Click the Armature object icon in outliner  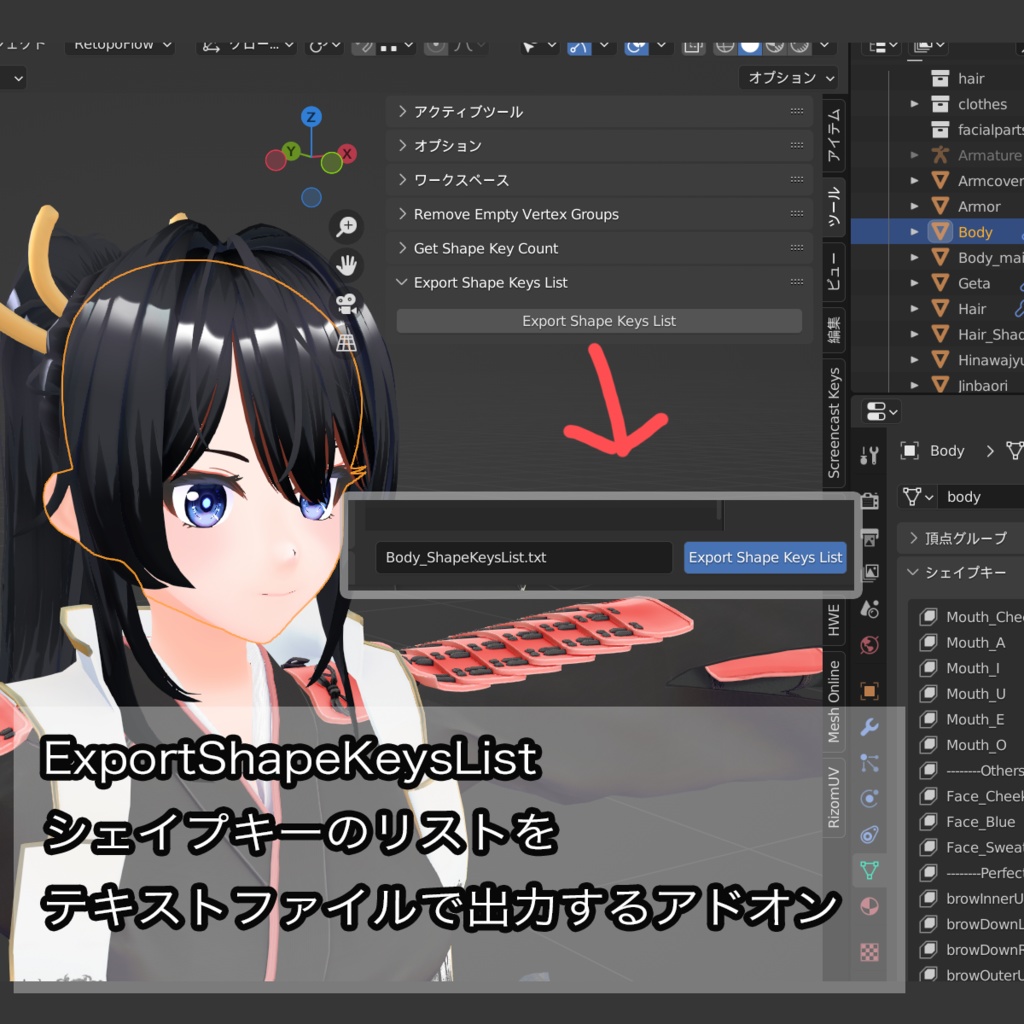940,155
